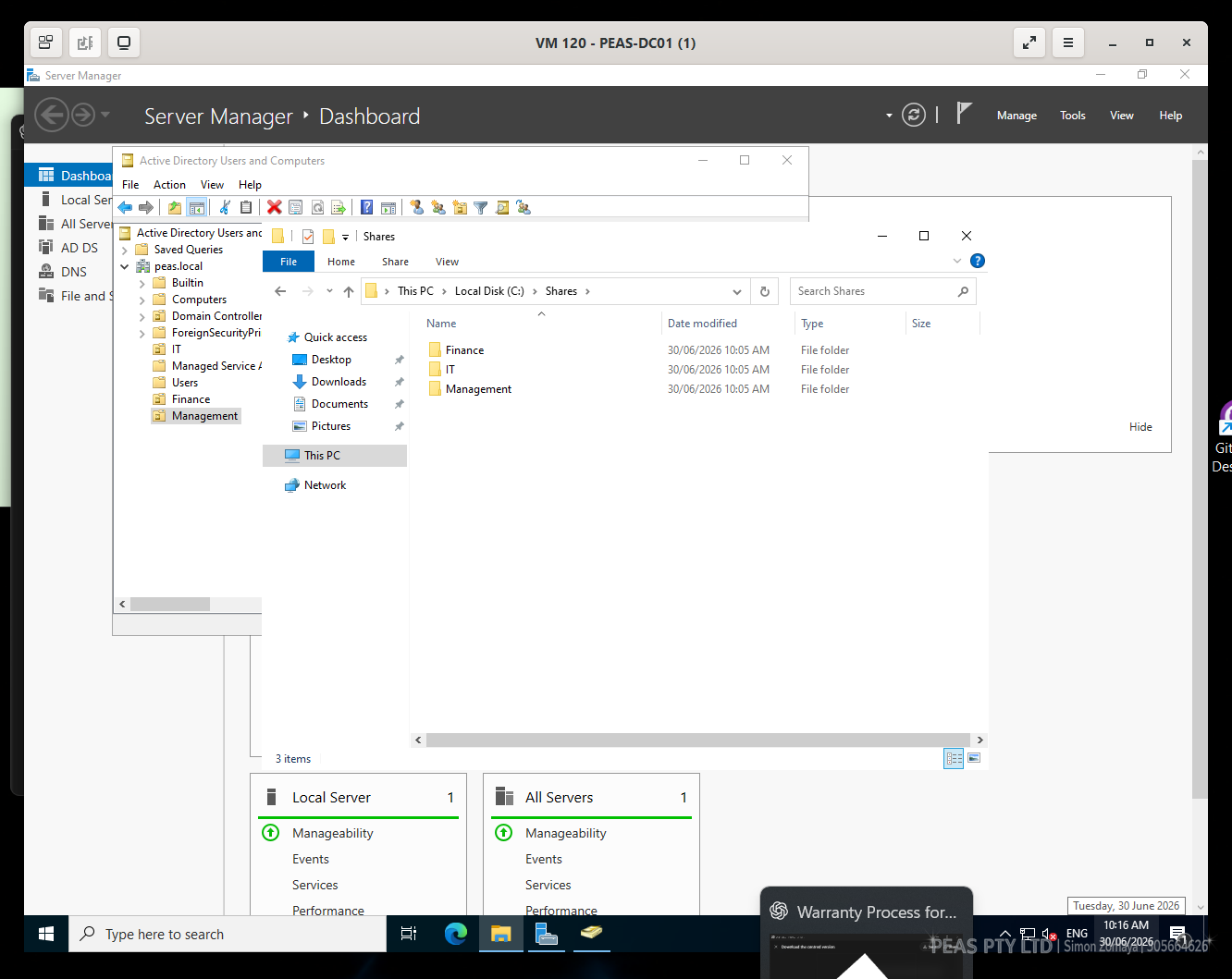Expand the Builtin container
Screen dimensions: 1232x979
[x=142, y=283]
